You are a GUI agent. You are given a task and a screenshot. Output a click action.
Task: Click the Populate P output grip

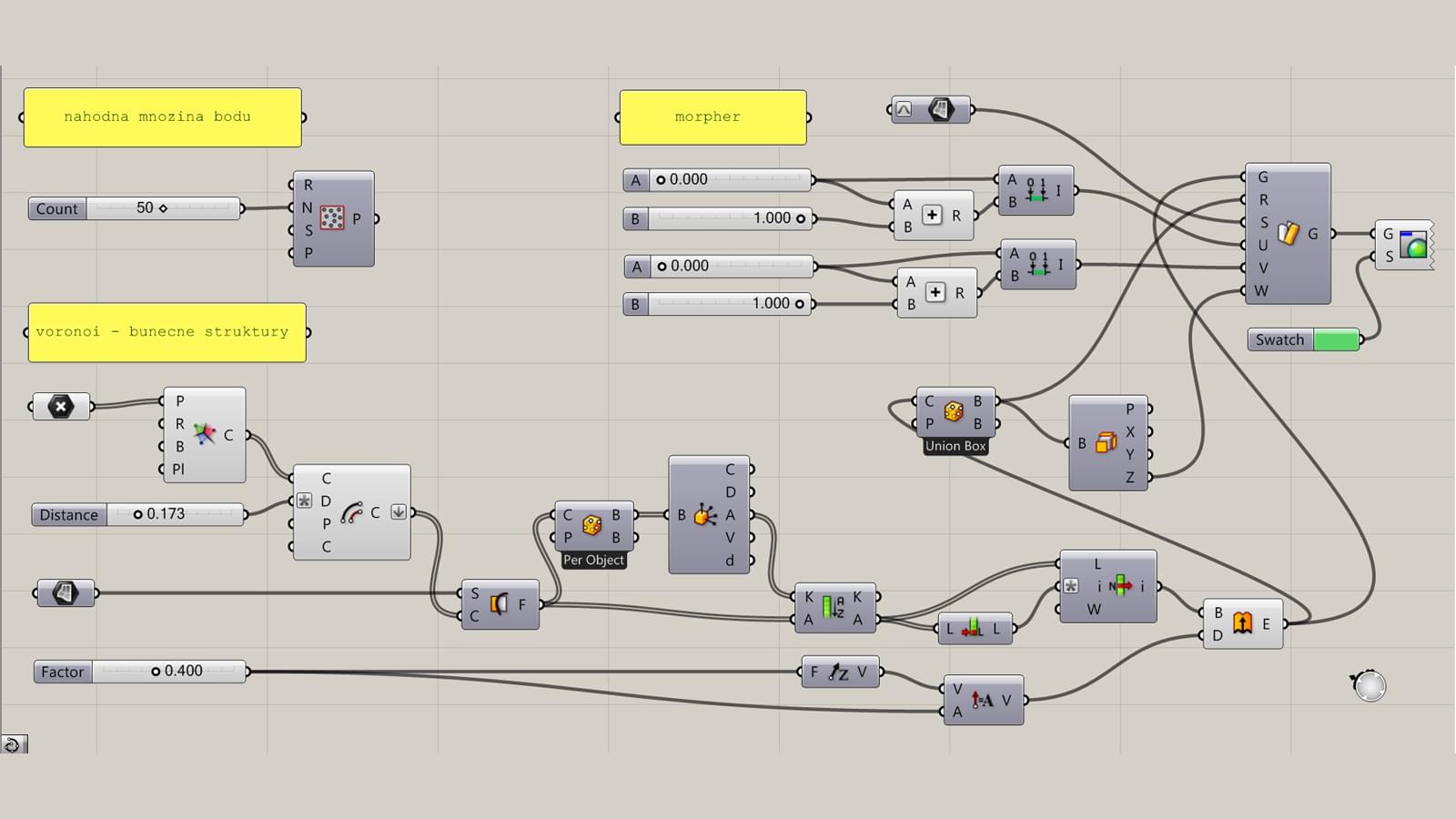pos(376,218)
